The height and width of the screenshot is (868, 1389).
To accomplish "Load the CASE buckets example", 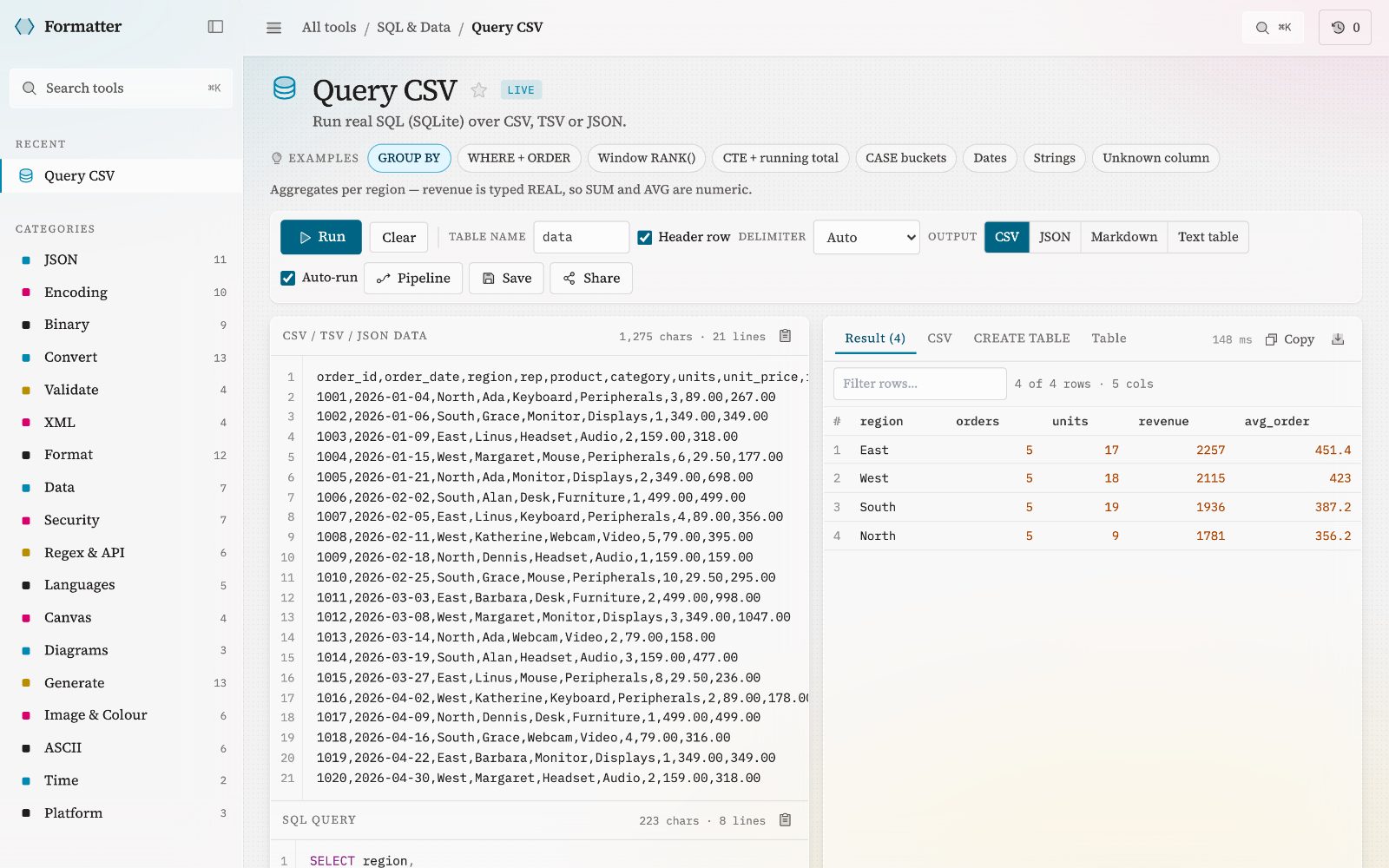I will [905, 158].
